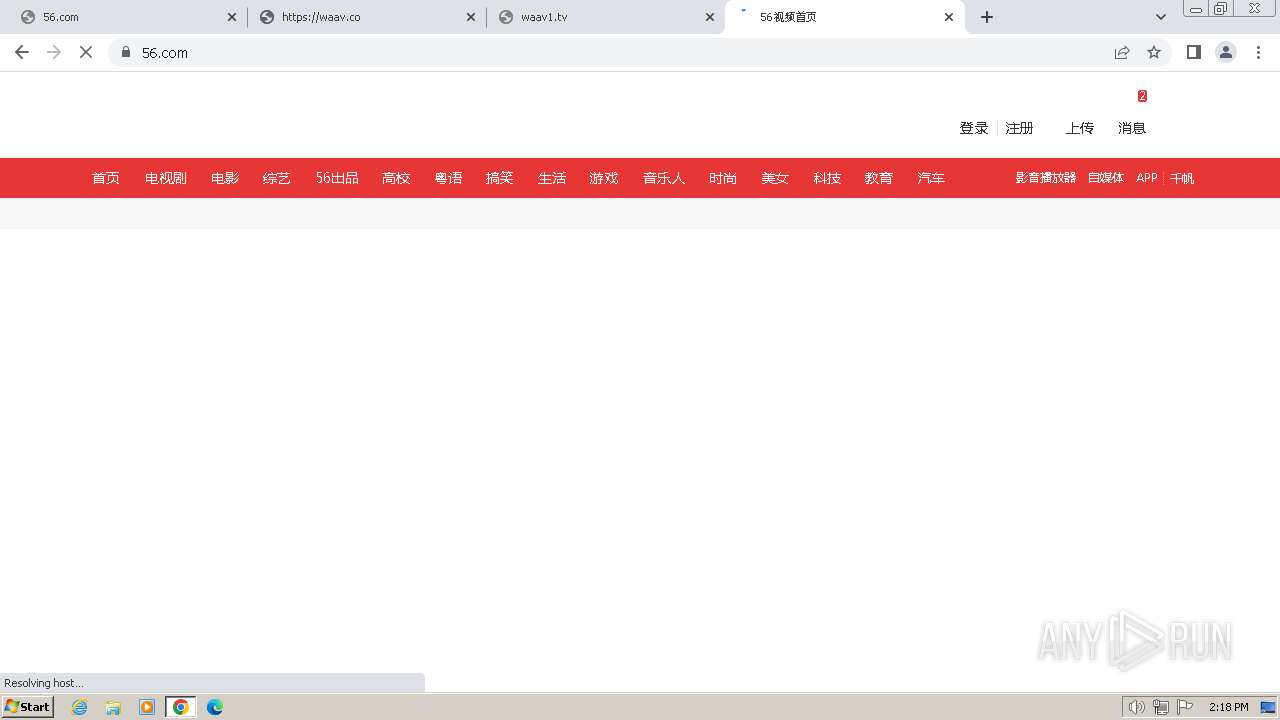Image resolution: width=1280 pixels, height=720 pixels.
Task: Select the 56视频首页 tab
Action: [x=845, y=17]
